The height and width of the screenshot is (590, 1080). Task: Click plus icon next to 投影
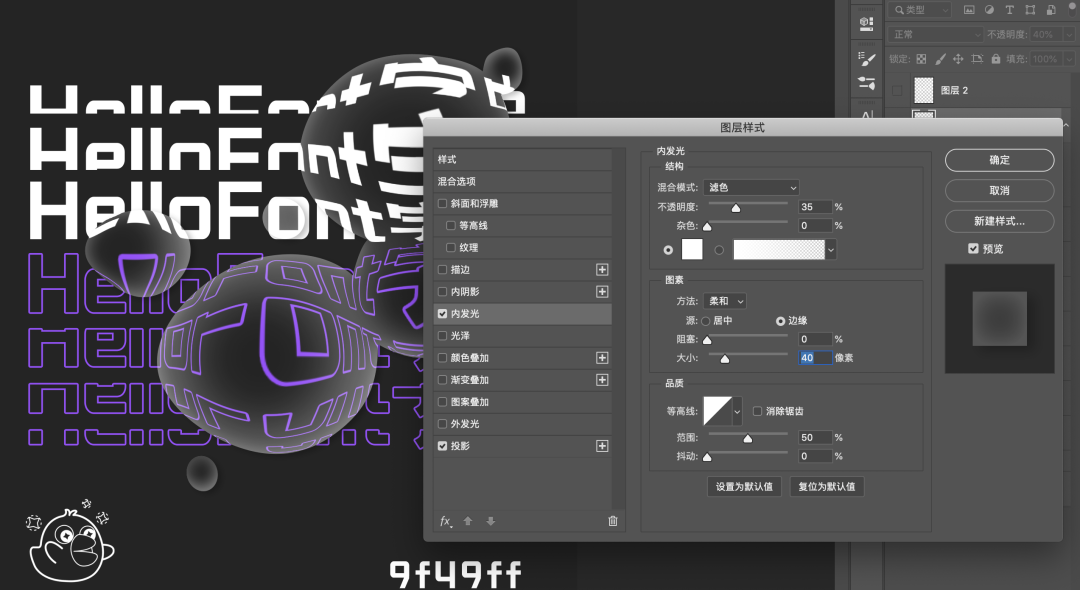602,446
